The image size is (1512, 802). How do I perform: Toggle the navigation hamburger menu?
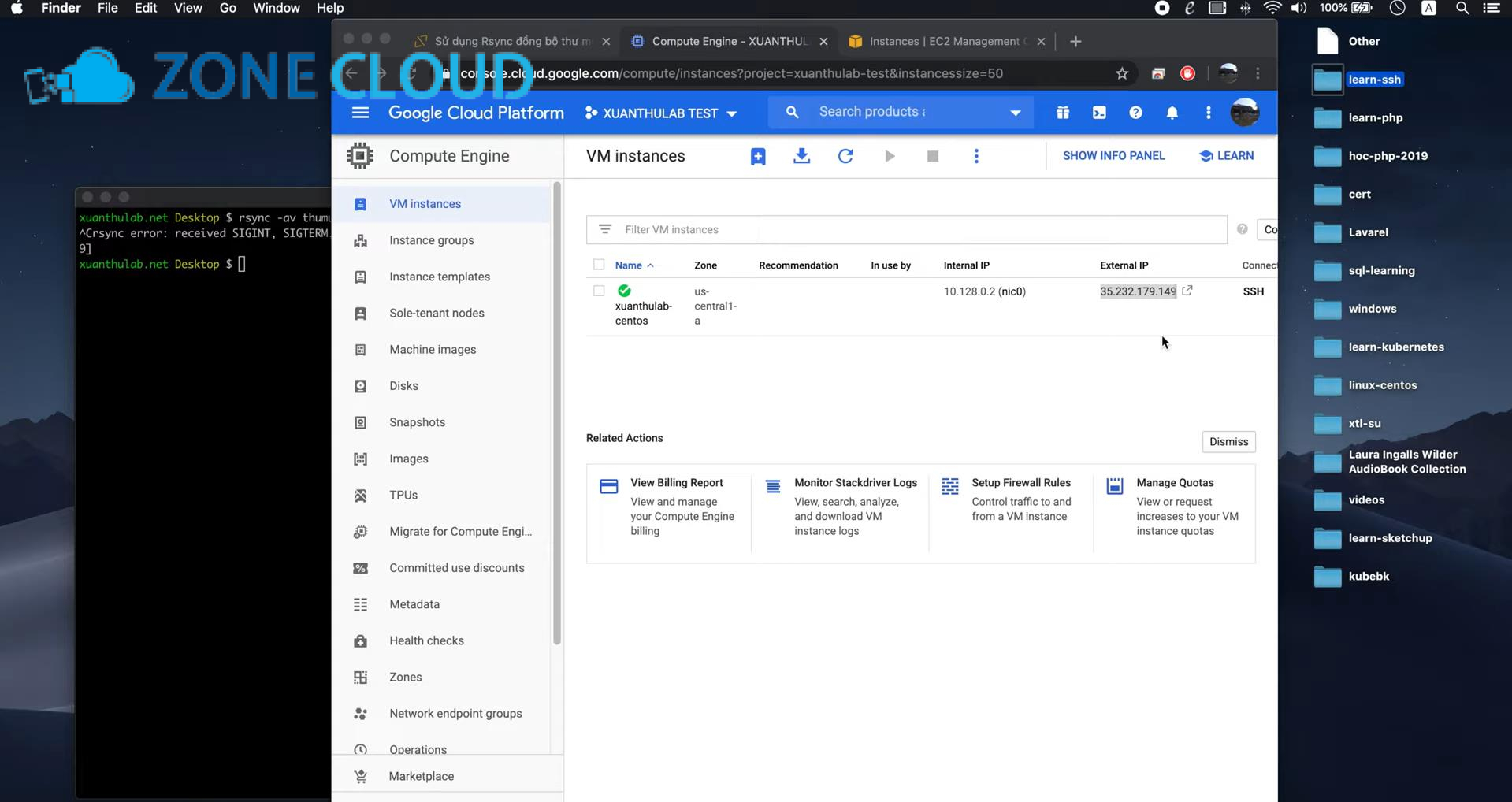click(360, 112)
